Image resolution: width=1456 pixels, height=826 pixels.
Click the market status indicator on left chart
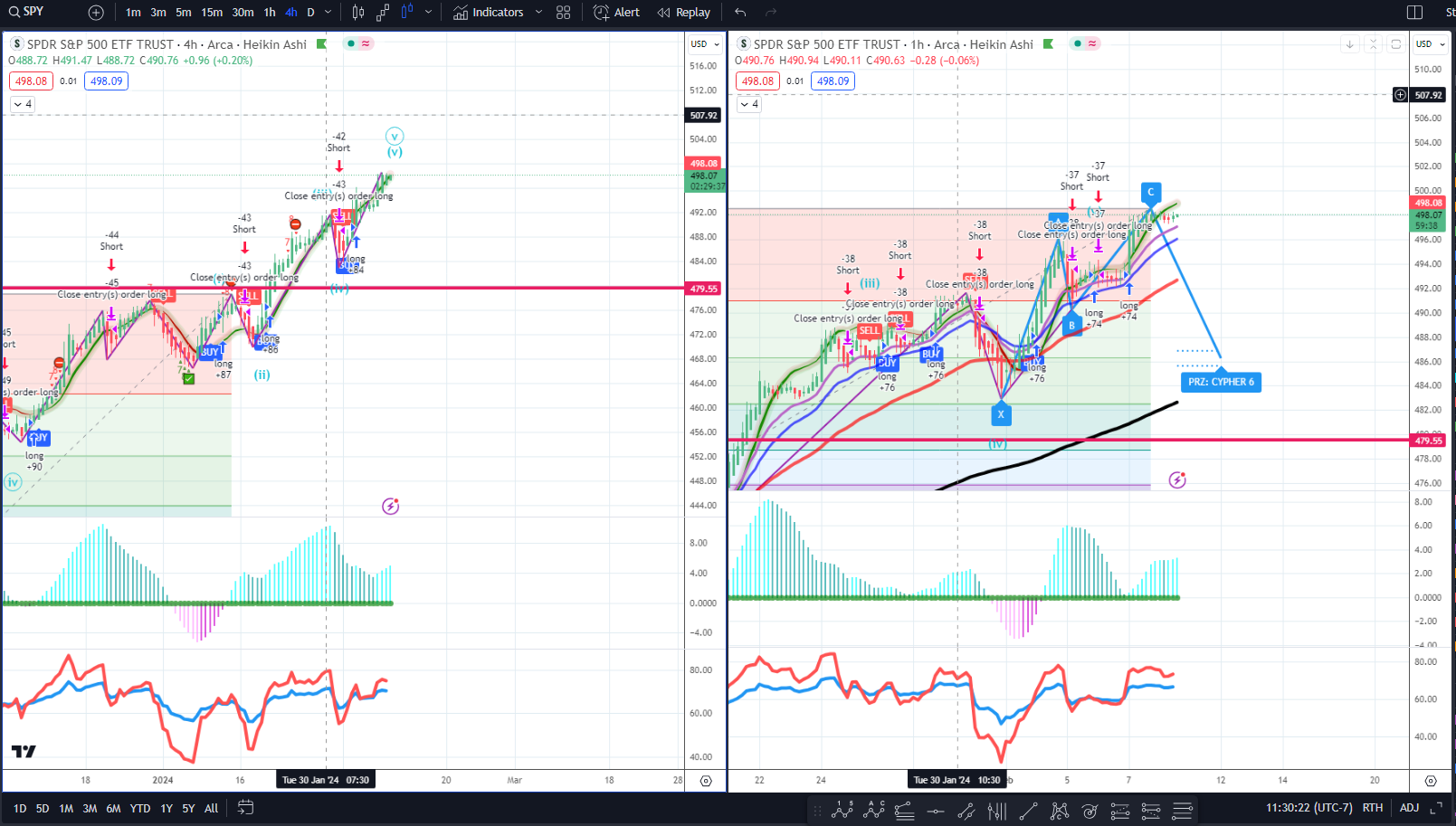[x=350, y=43]
